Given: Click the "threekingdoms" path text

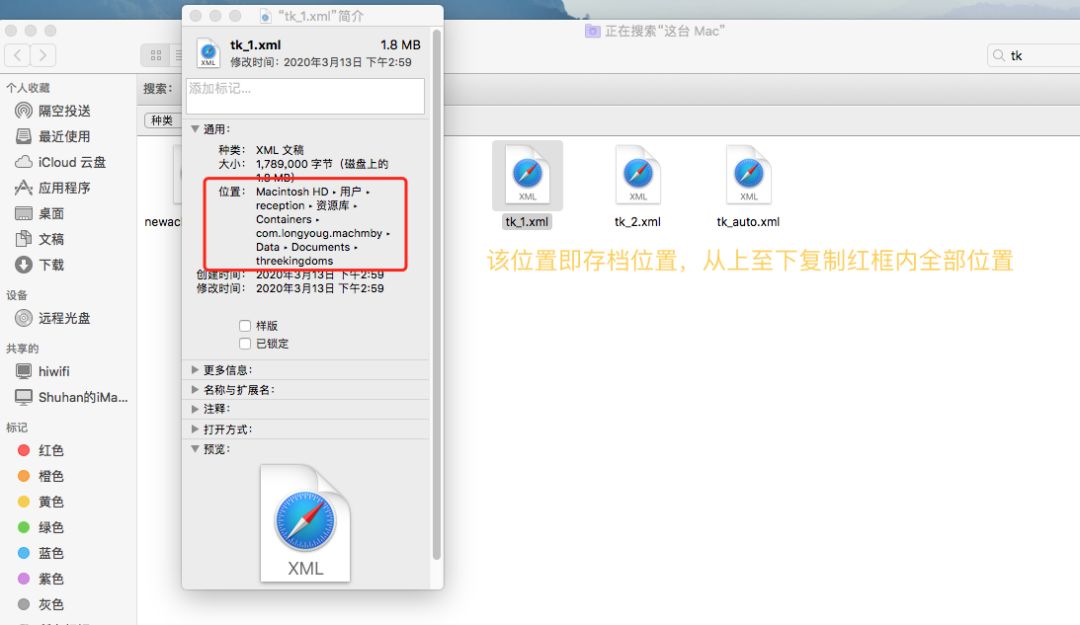Looking at the screenshot, I should [x=294, y=260].
